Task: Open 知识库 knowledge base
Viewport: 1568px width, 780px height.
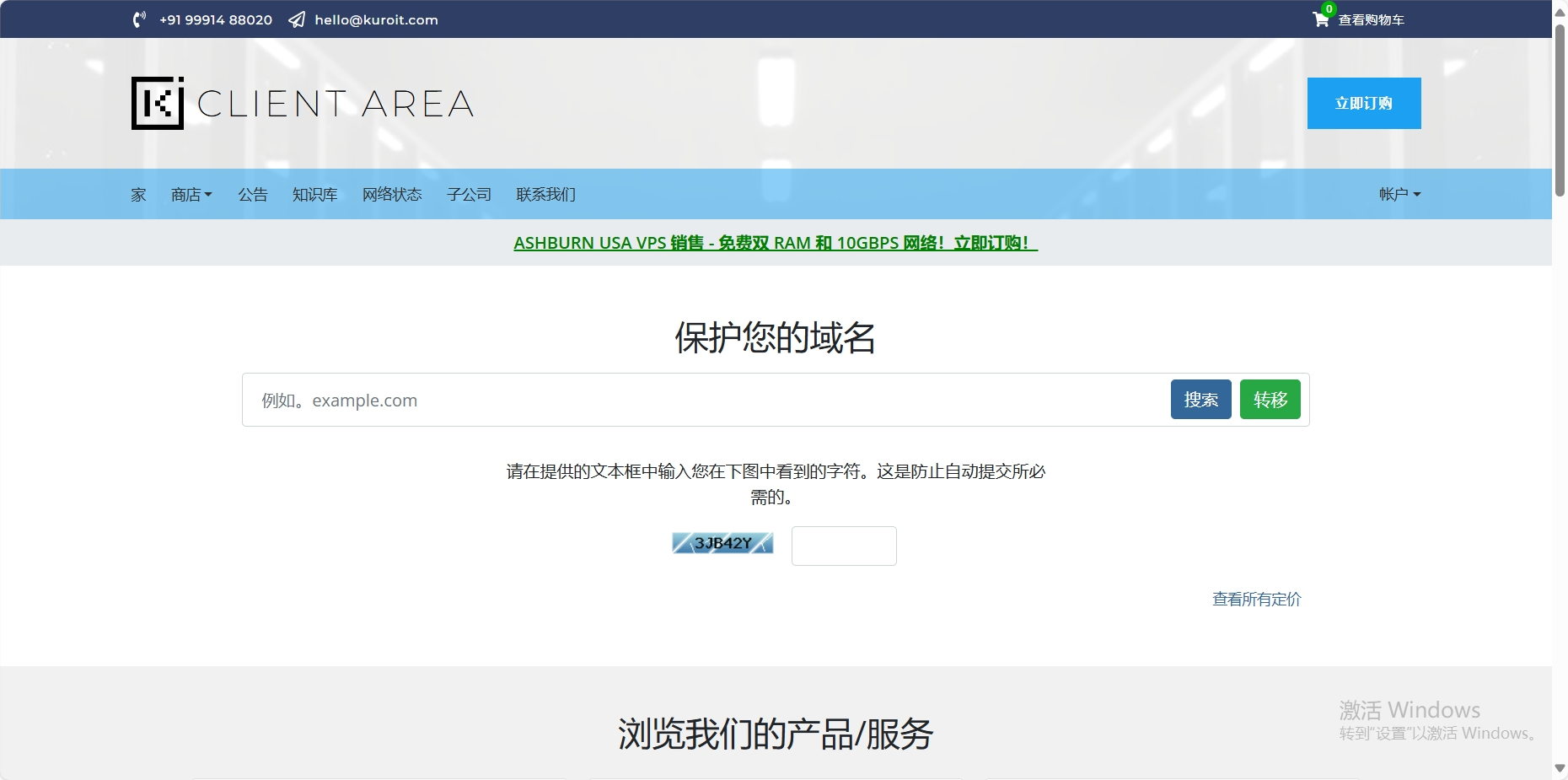Action: (314, 195)
